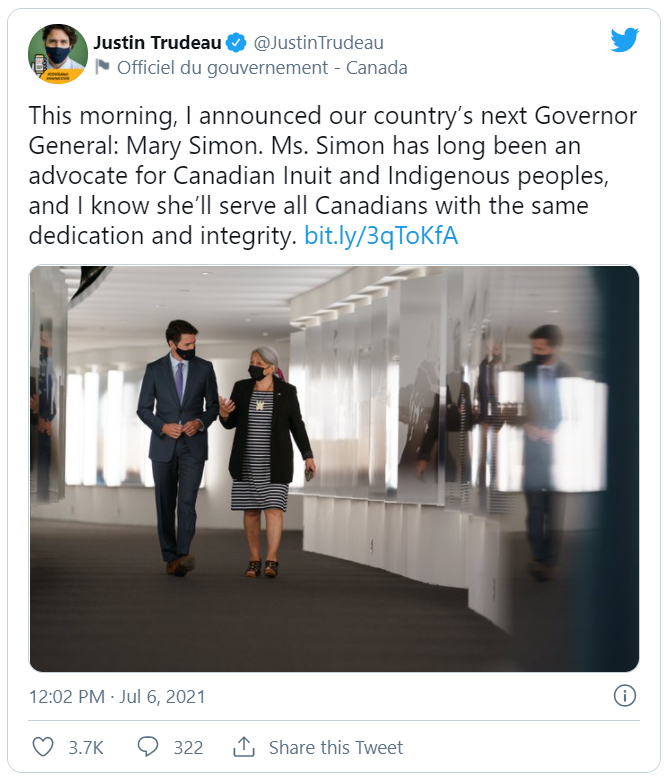The height and width of the screenshot is (784, 668).
Task: Open the bit.ly/3qToKfA link
Action: (x=381, y=238)
